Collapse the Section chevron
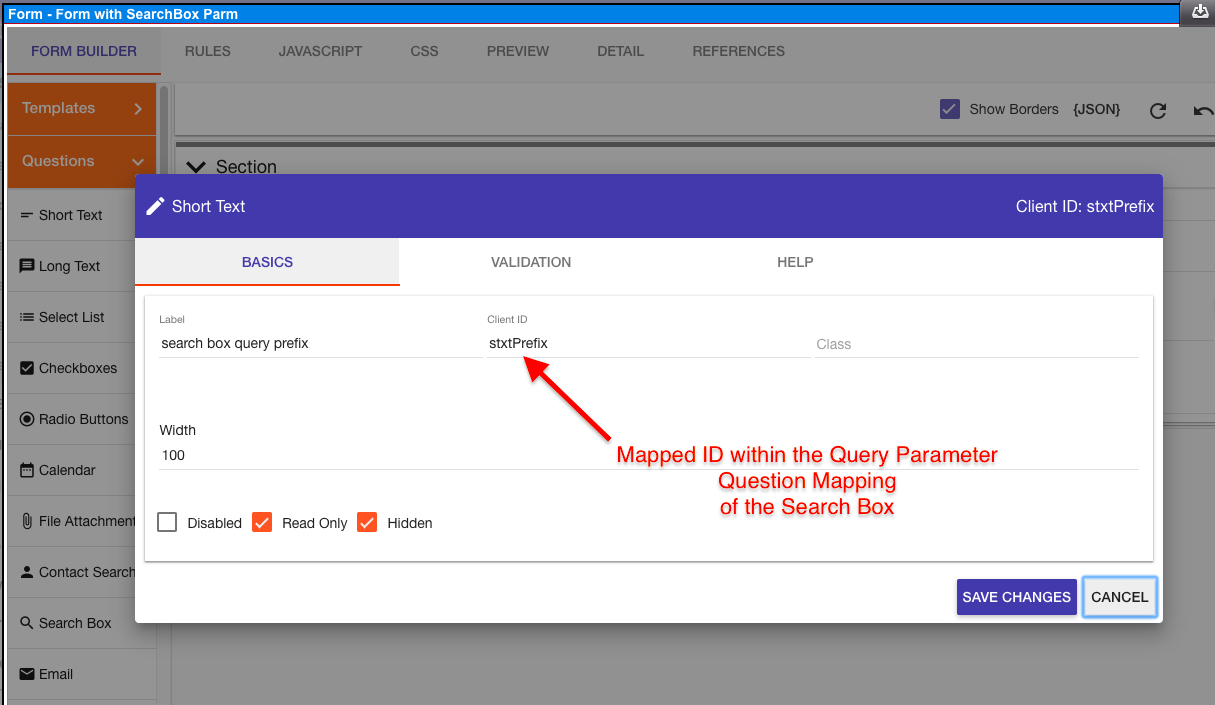The image size is (1215, 705). [196, 167]
